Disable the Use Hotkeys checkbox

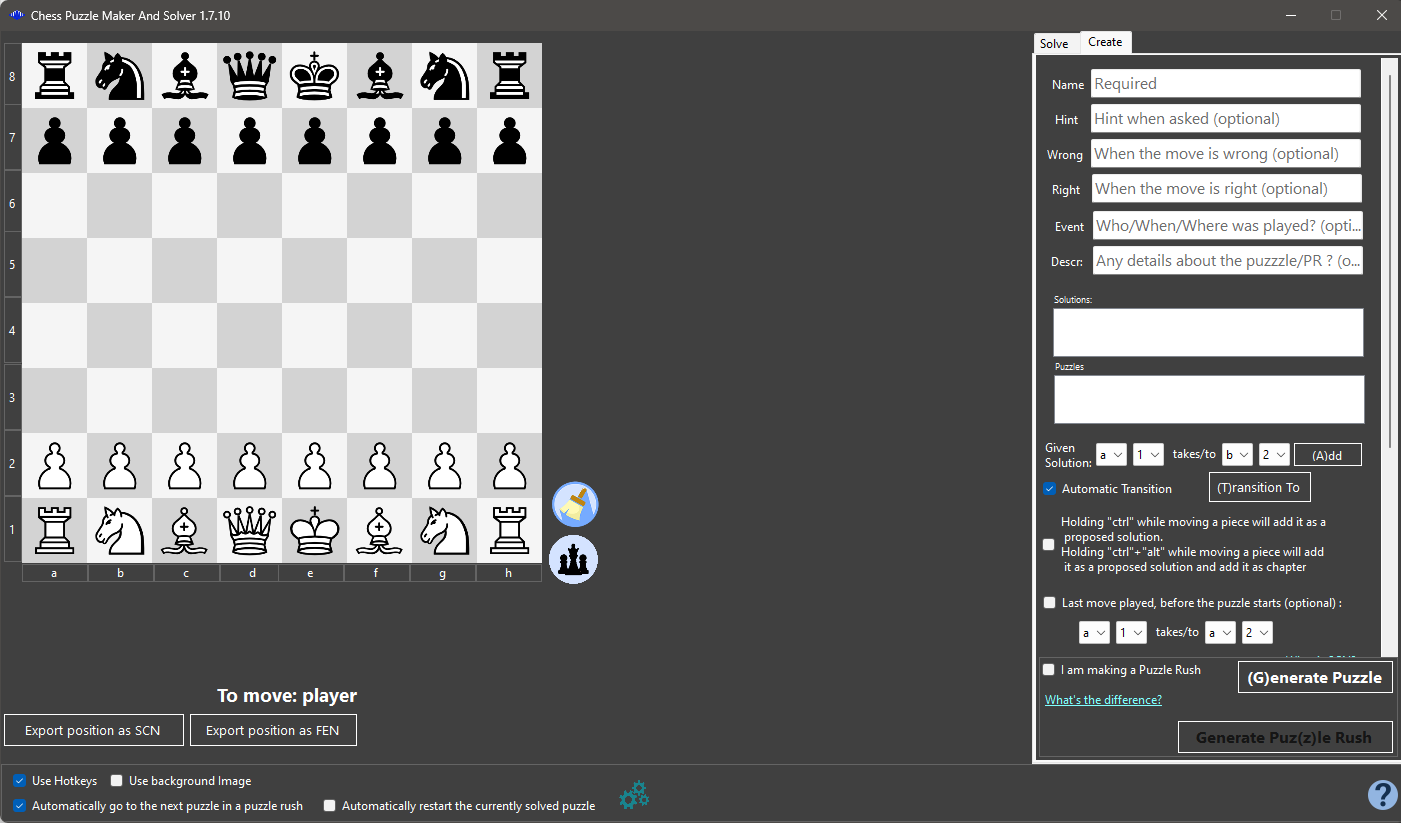click(x=19, y=781)
